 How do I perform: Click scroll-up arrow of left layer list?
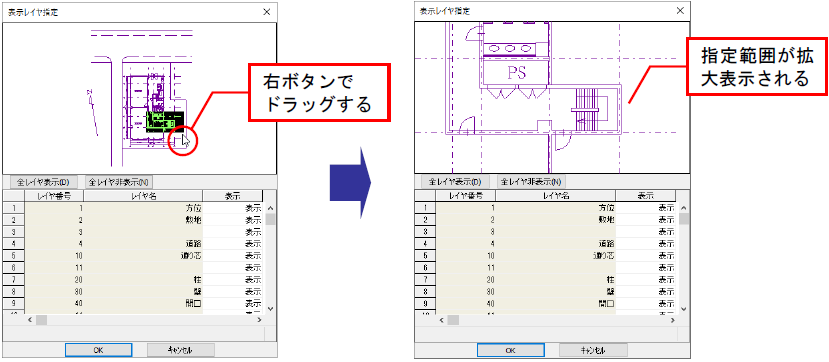[x=271, y=208]
